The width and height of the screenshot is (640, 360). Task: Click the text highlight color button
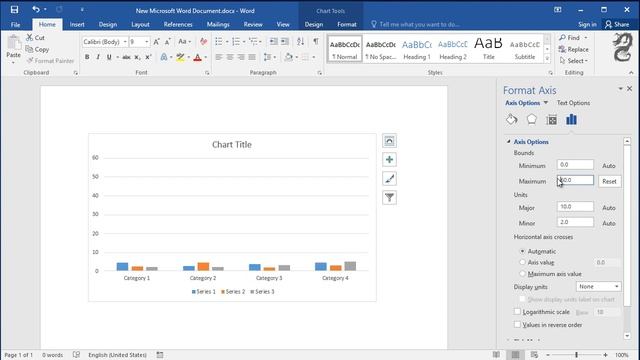[180, 57]
